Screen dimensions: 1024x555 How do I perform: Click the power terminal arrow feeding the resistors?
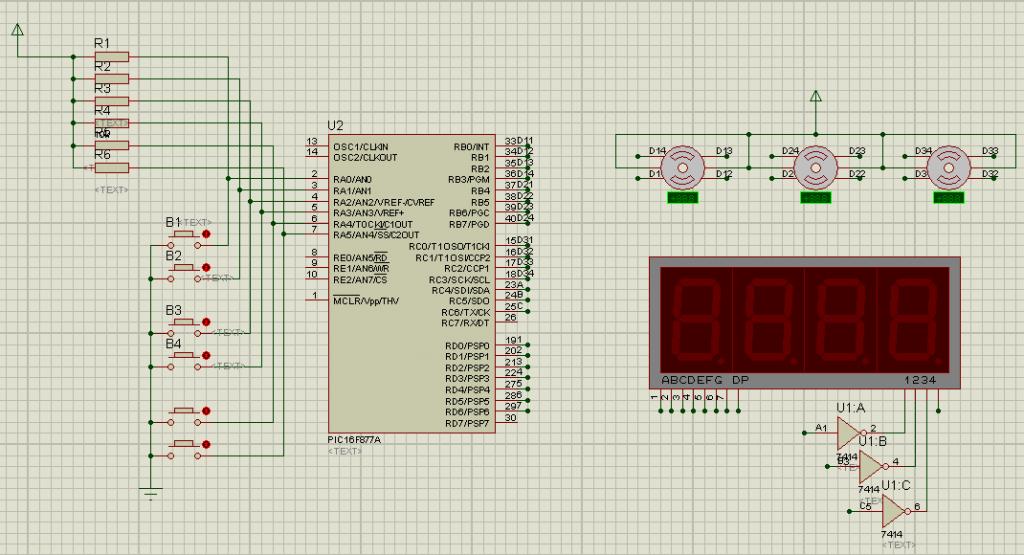click(18, 30)
